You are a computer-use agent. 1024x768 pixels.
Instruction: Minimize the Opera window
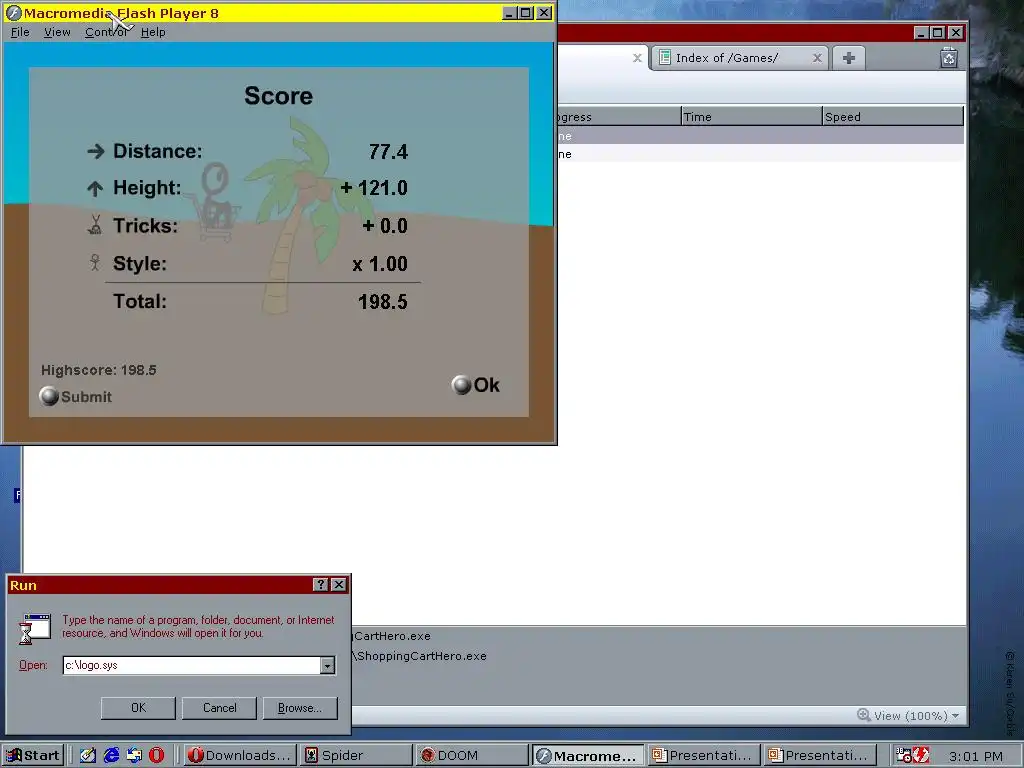point(921,33)
